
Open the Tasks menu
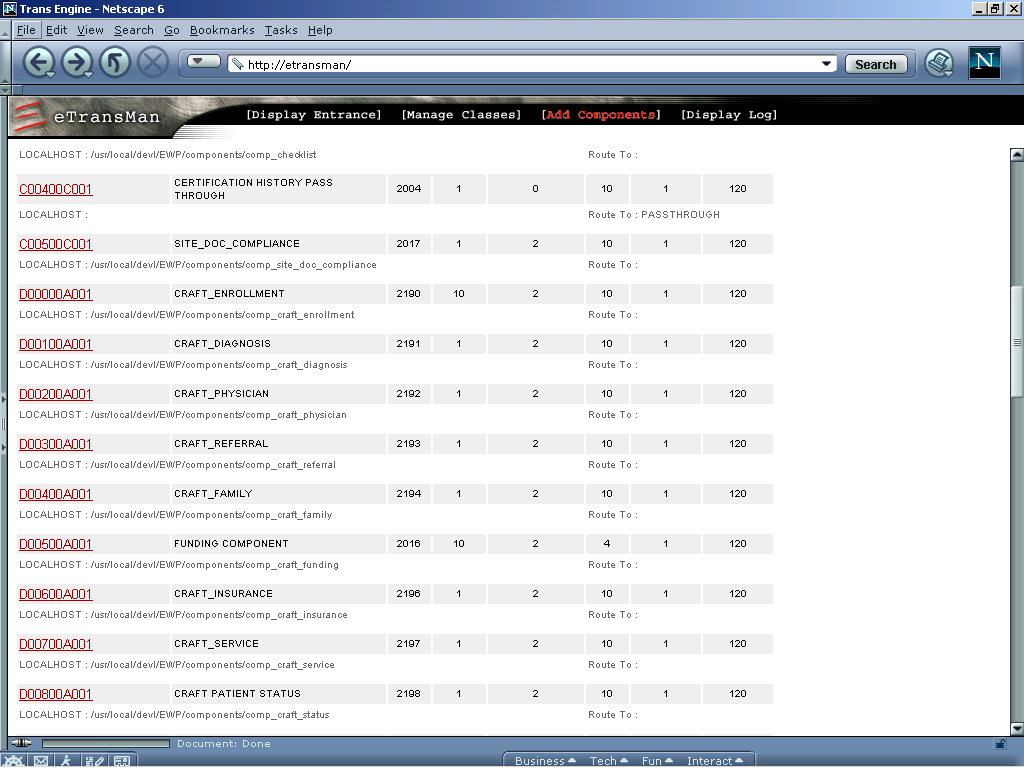(x=281, y=30)
